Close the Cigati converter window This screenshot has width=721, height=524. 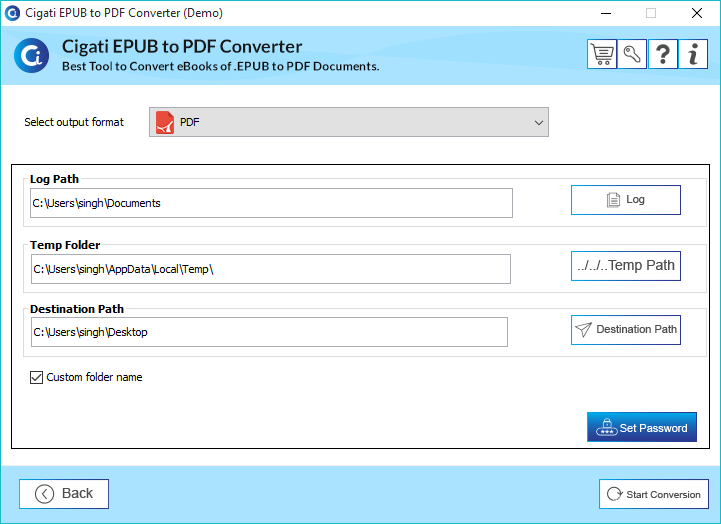point(697,13)
